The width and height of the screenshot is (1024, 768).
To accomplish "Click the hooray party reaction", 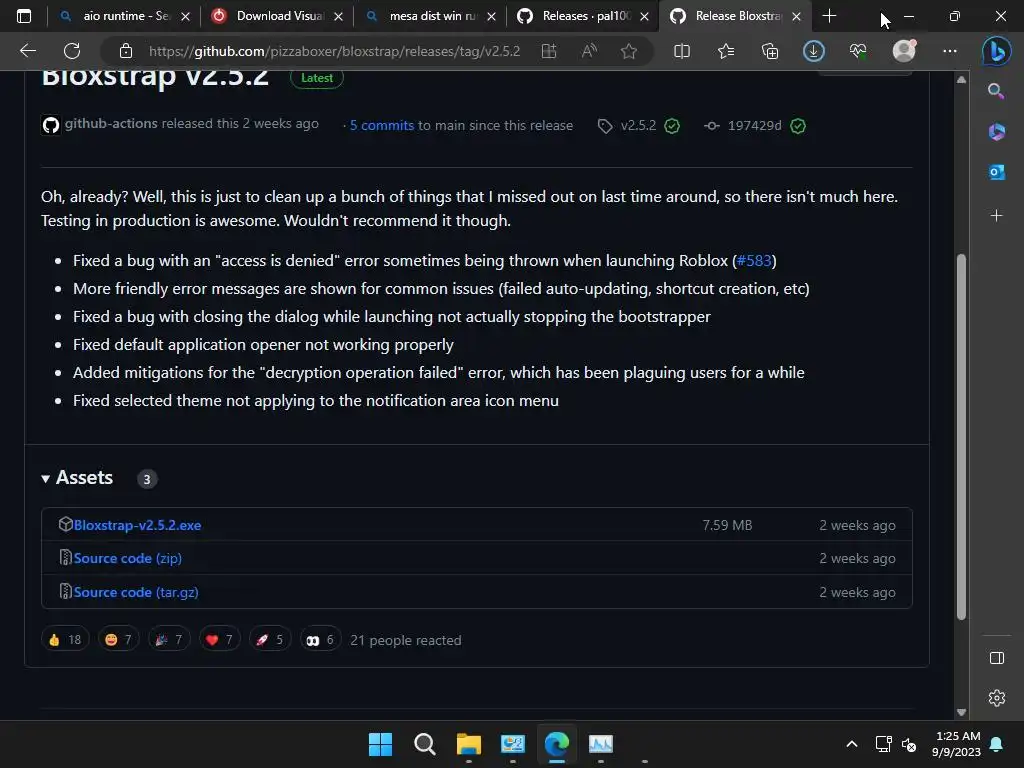I will 169,640.
